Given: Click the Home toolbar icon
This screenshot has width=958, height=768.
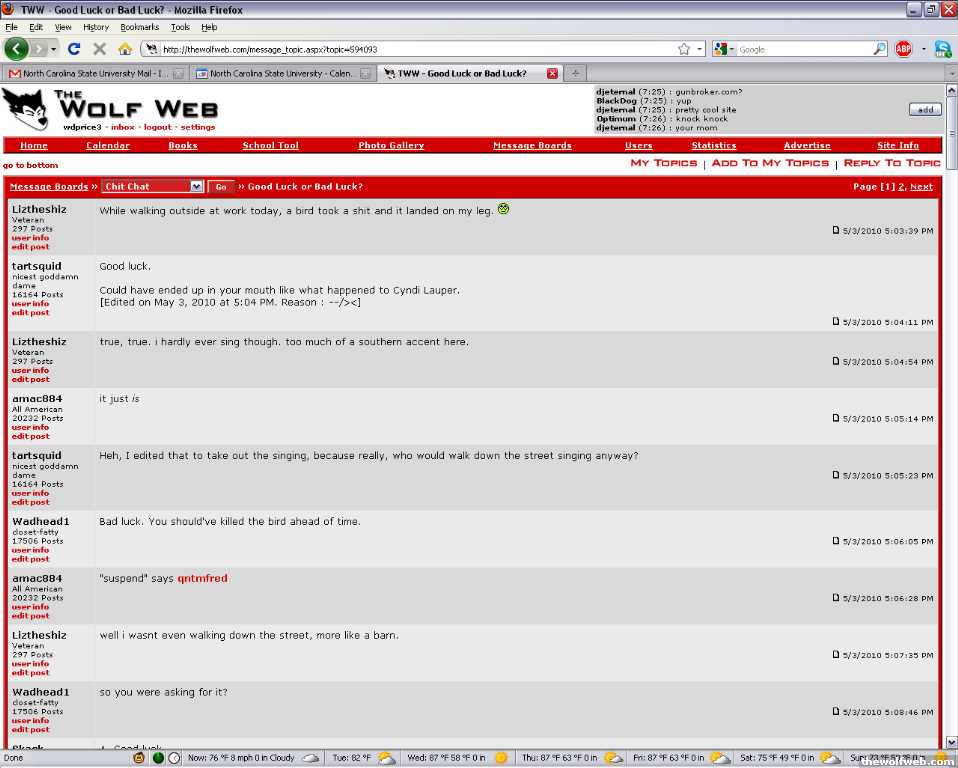Looking at the screenshot, I should [x=125, y=48].
